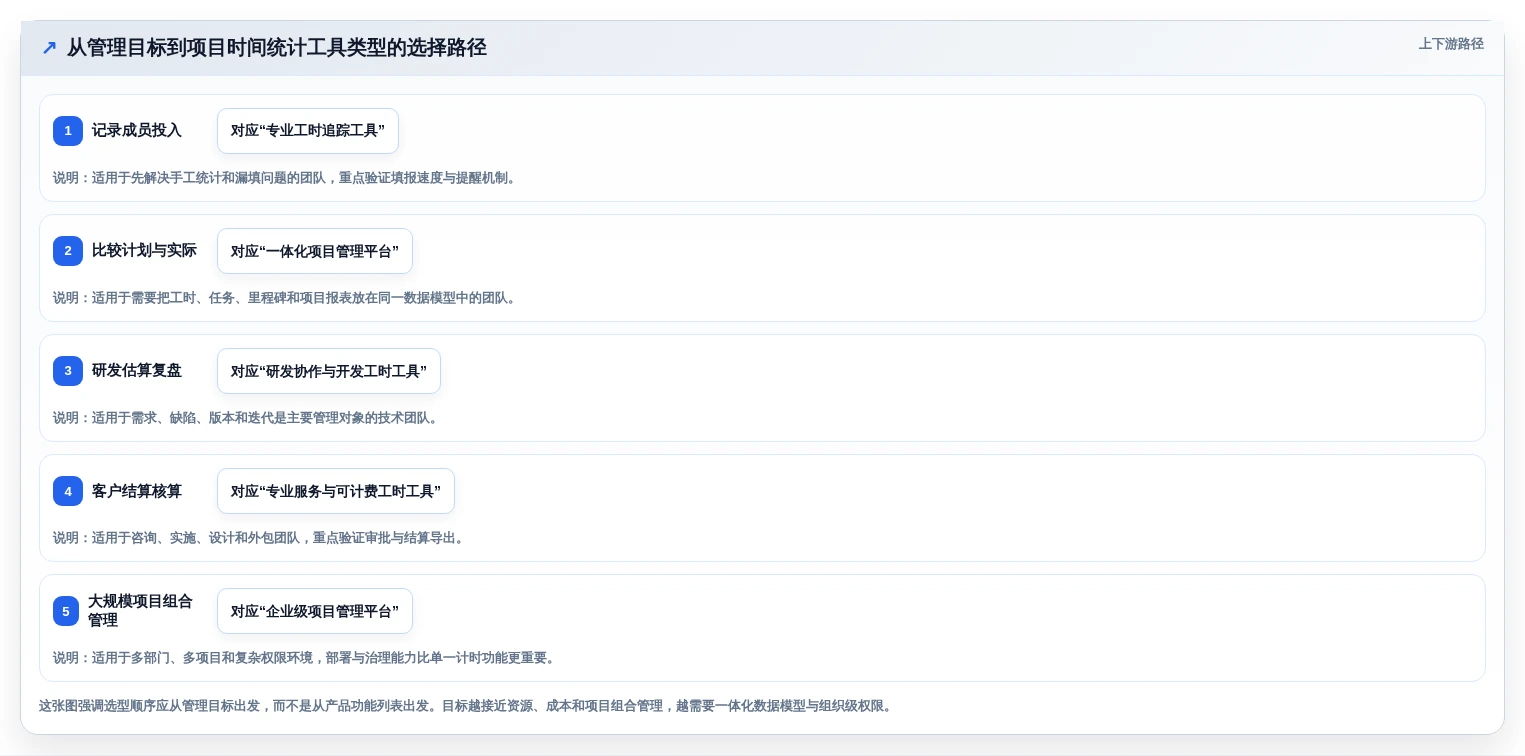Click the 上下游路径 label in the header
Screen dimensions: 1525x756
pos(1451,44)
